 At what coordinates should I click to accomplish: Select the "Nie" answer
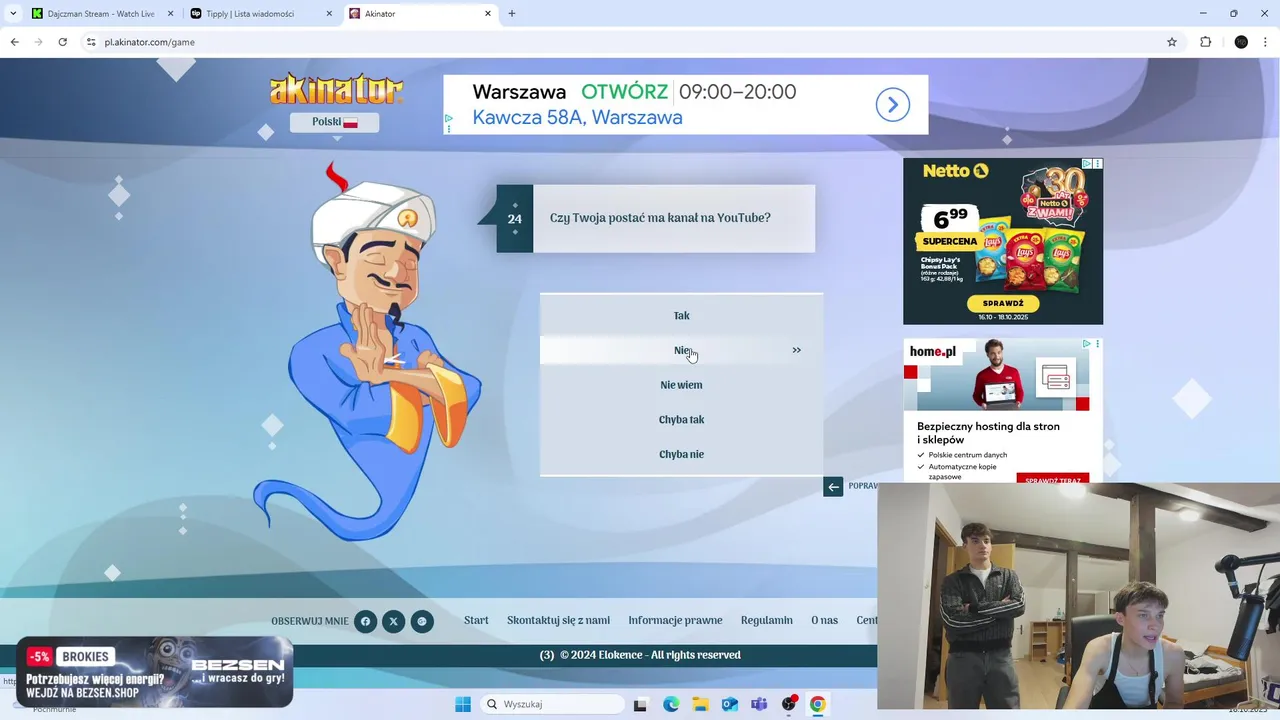[681, 350]
